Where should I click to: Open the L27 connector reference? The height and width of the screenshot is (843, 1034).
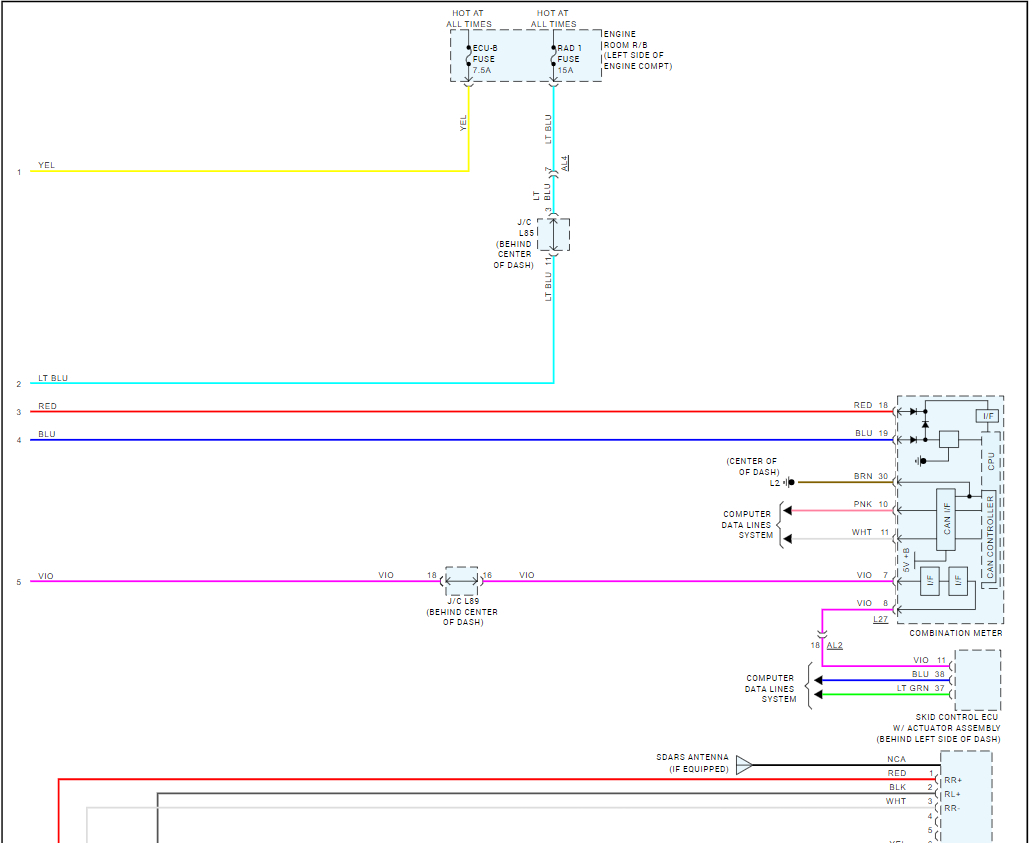(879, 620)
